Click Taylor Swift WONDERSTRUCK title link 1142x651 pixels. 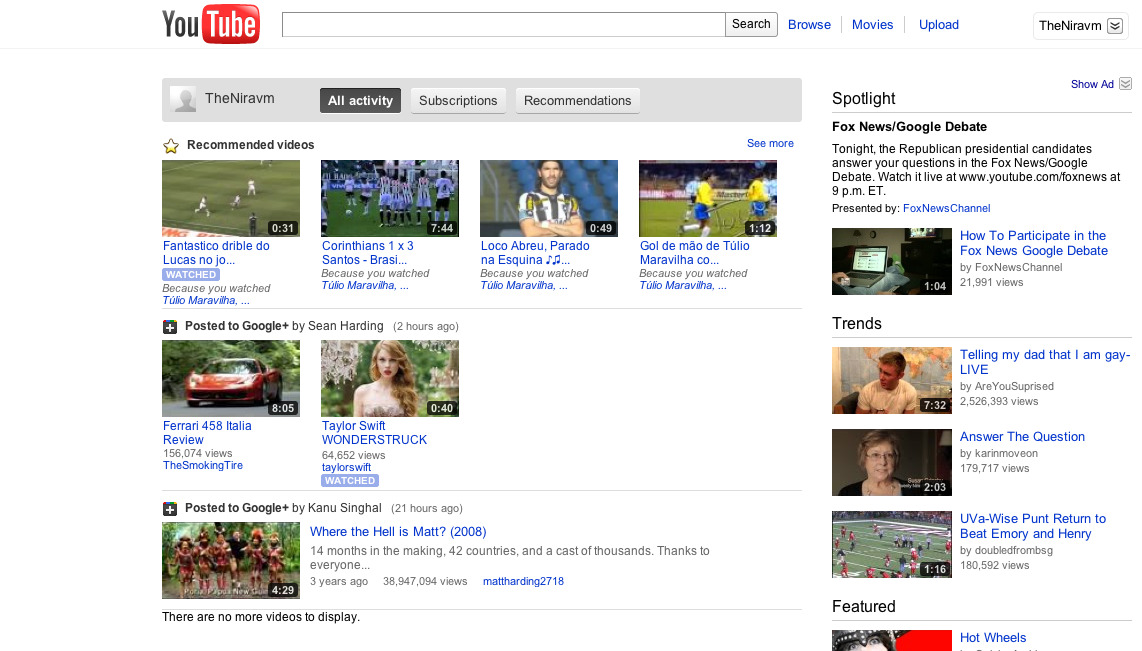374,433
